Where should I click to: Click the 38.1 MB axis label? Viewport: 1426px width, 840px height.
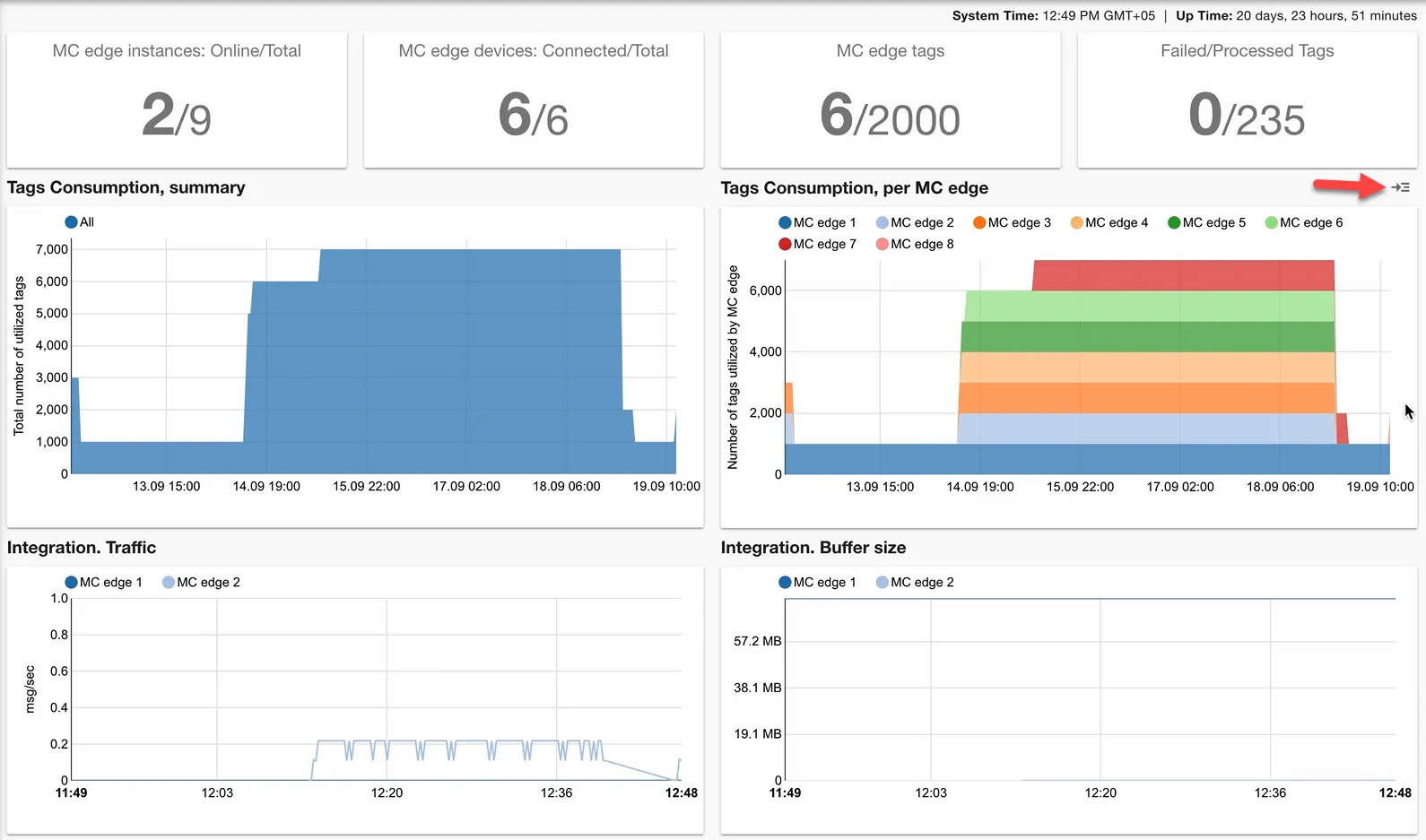(x=758, y=688)
